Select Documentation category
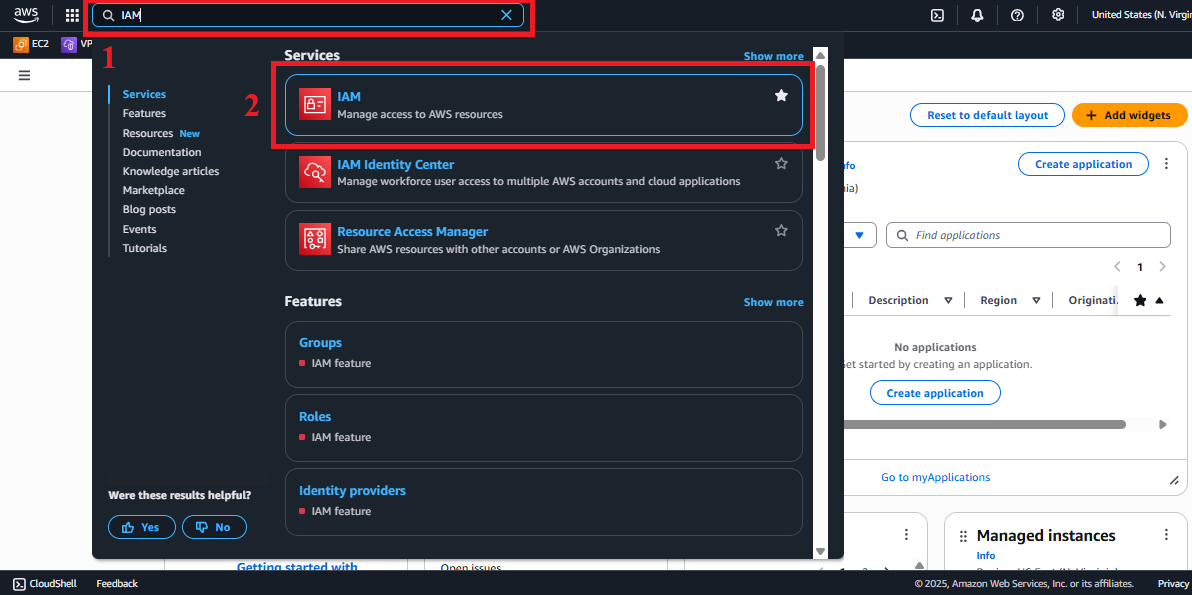 point(162,152)
